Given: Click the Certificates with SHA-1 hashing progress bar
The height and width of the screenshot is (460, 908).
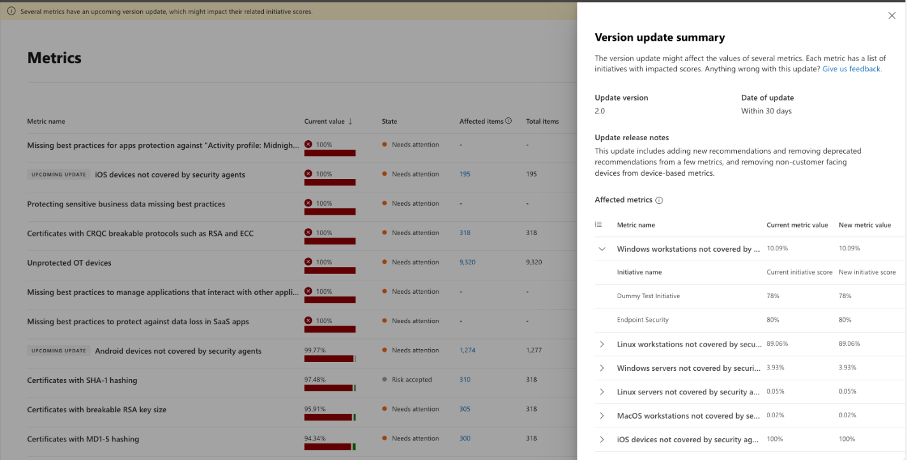Looking at the screenshot, I should tap(330, 388).
